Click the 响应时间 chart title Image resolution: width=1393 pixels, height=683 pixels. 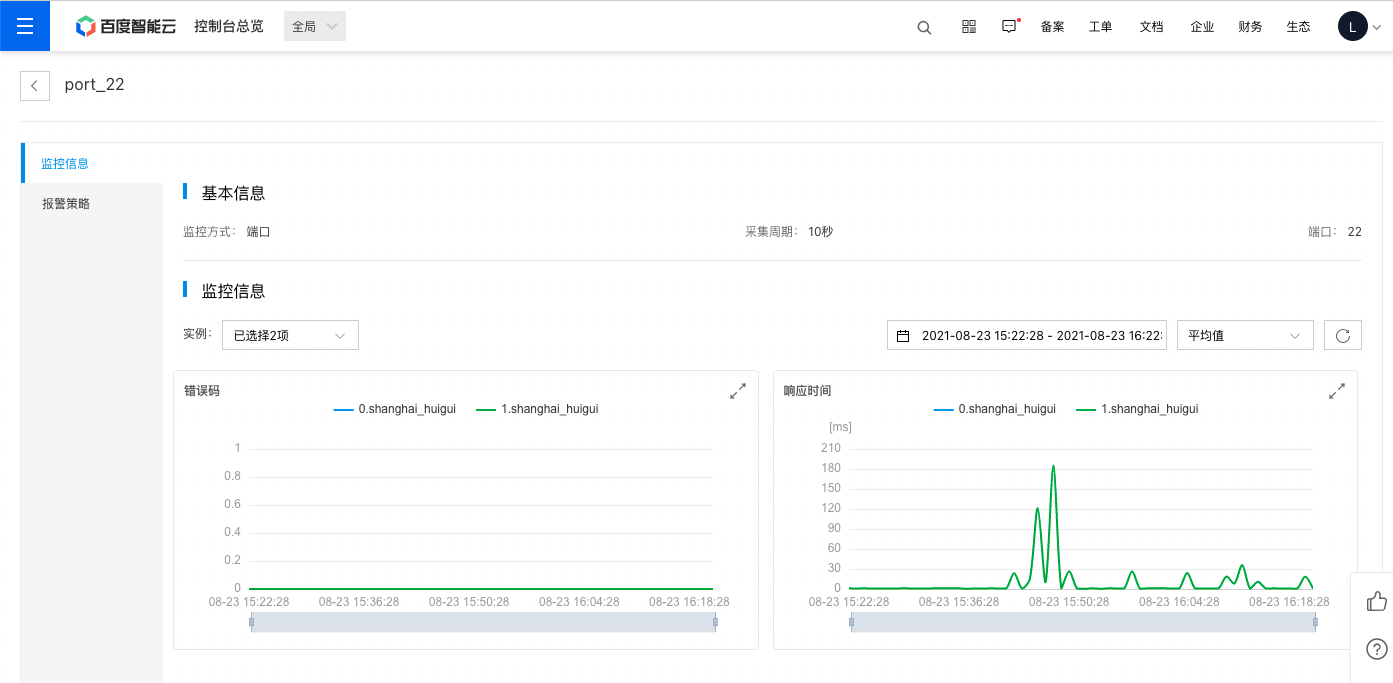coord(807,391)
